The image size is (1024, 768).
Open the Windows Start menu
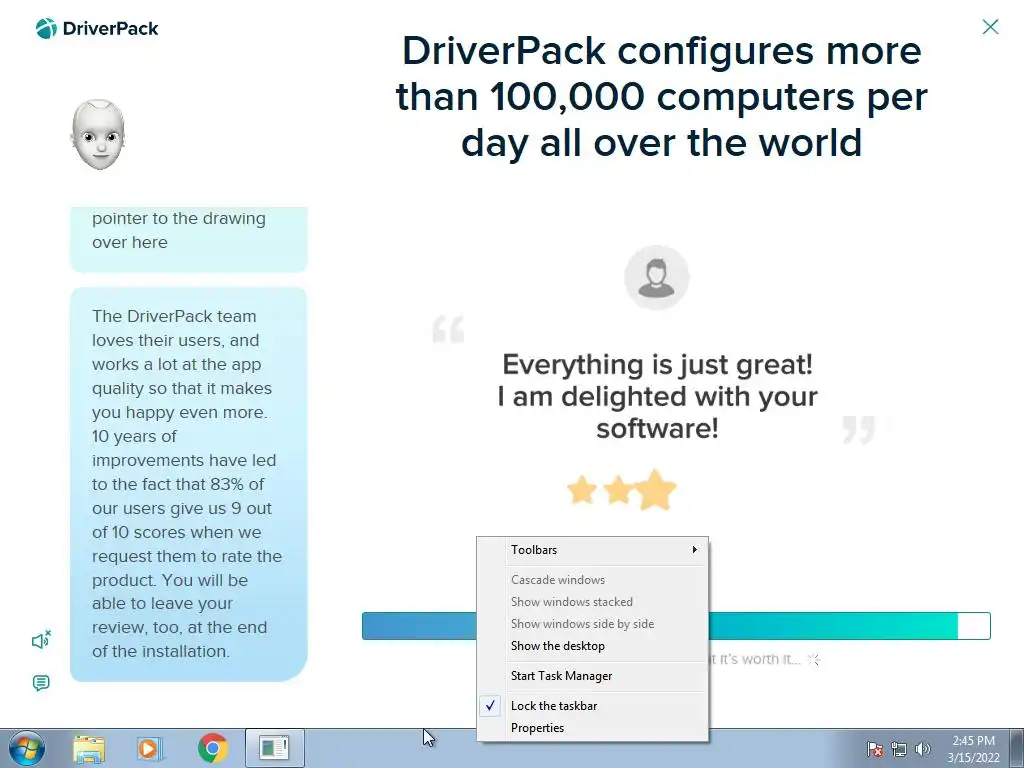(x=27, y=748)
